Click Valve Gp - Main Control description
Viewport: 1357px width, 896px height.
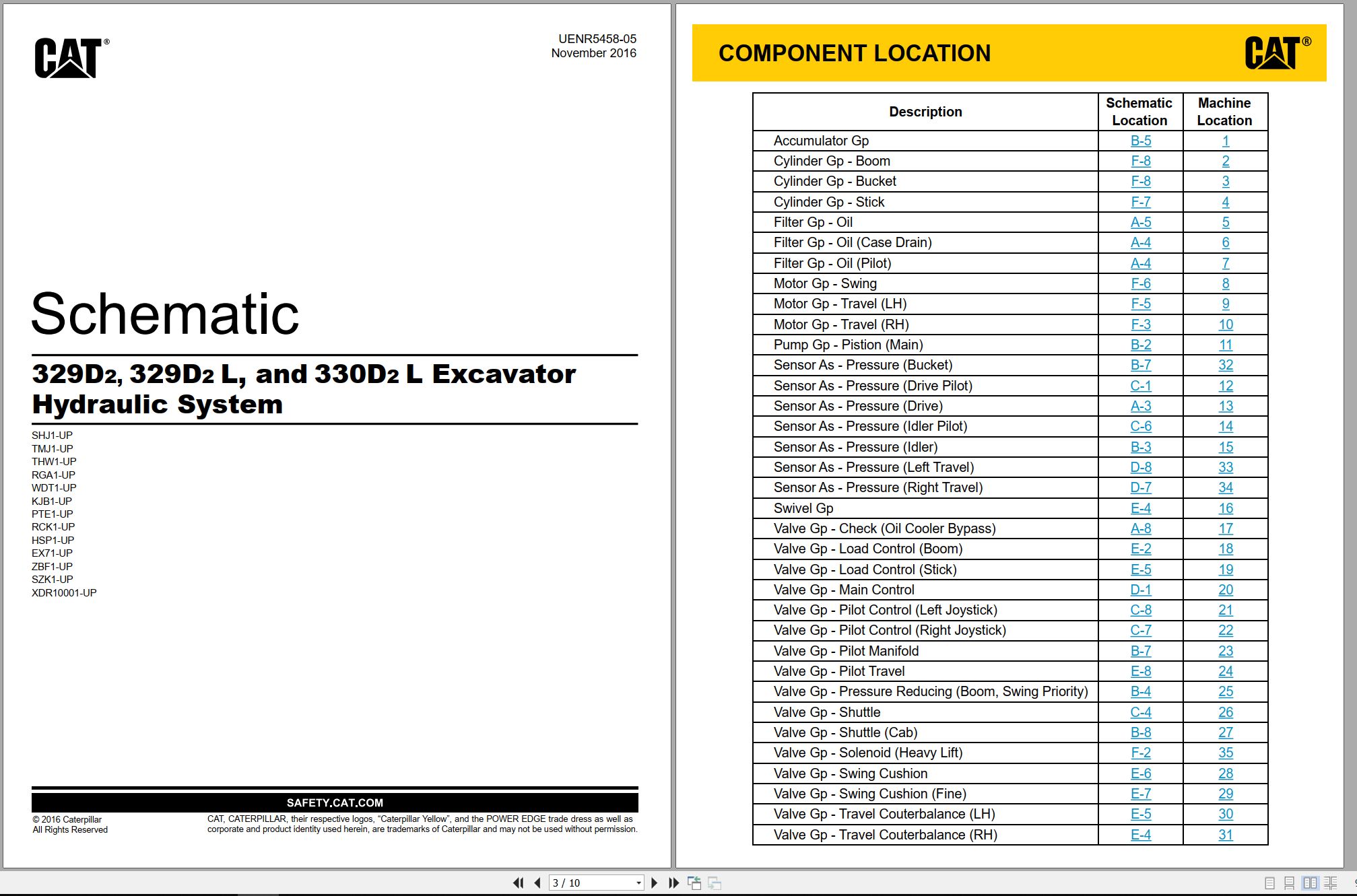point(844,590)
